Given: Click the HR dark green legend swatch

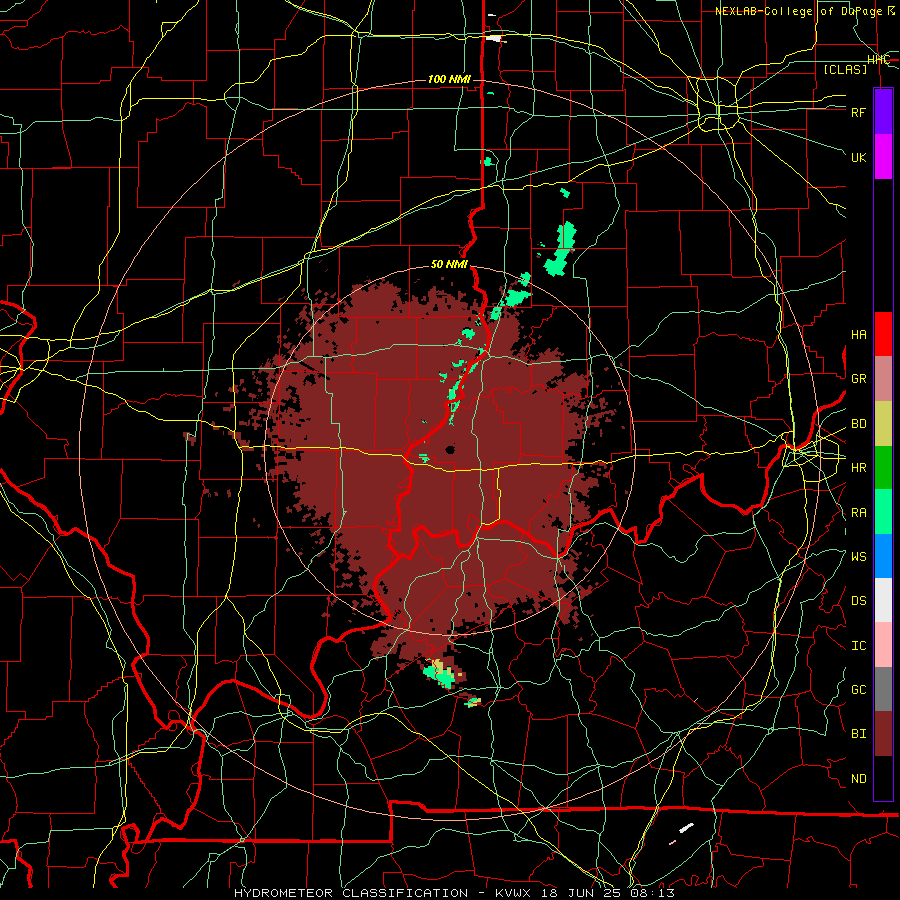Looking at the screenshot, I should tap(883, 468).
